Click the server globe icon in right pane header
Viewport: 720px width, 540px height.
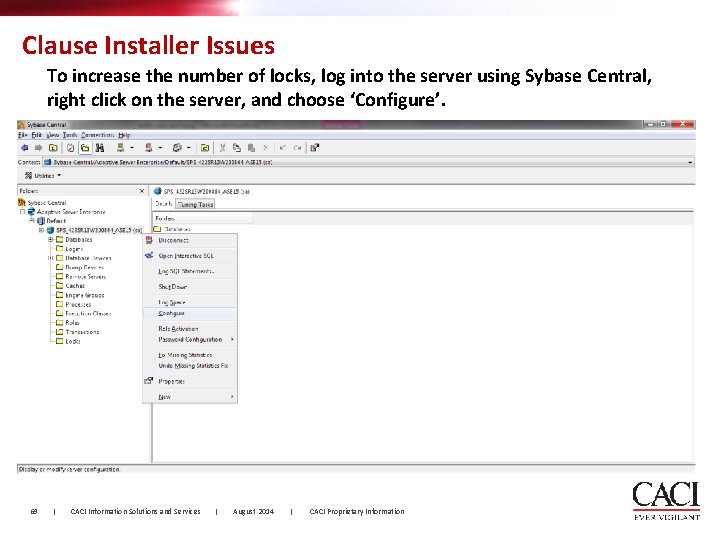[158, 191]
